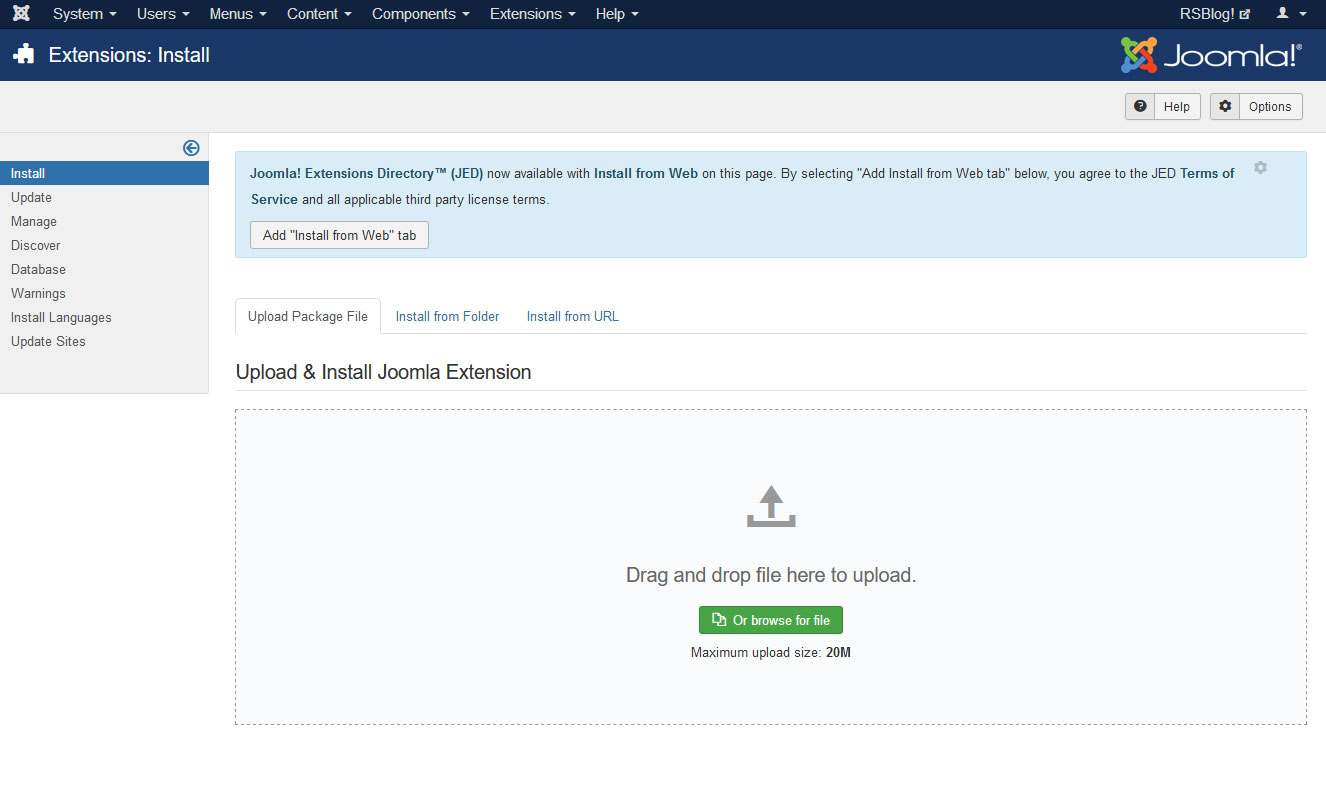Image resolution: width=1326 pixels, height=803 pixels.
Task: Click the "Extensions: Install" page title
Action: click(129, 55)
